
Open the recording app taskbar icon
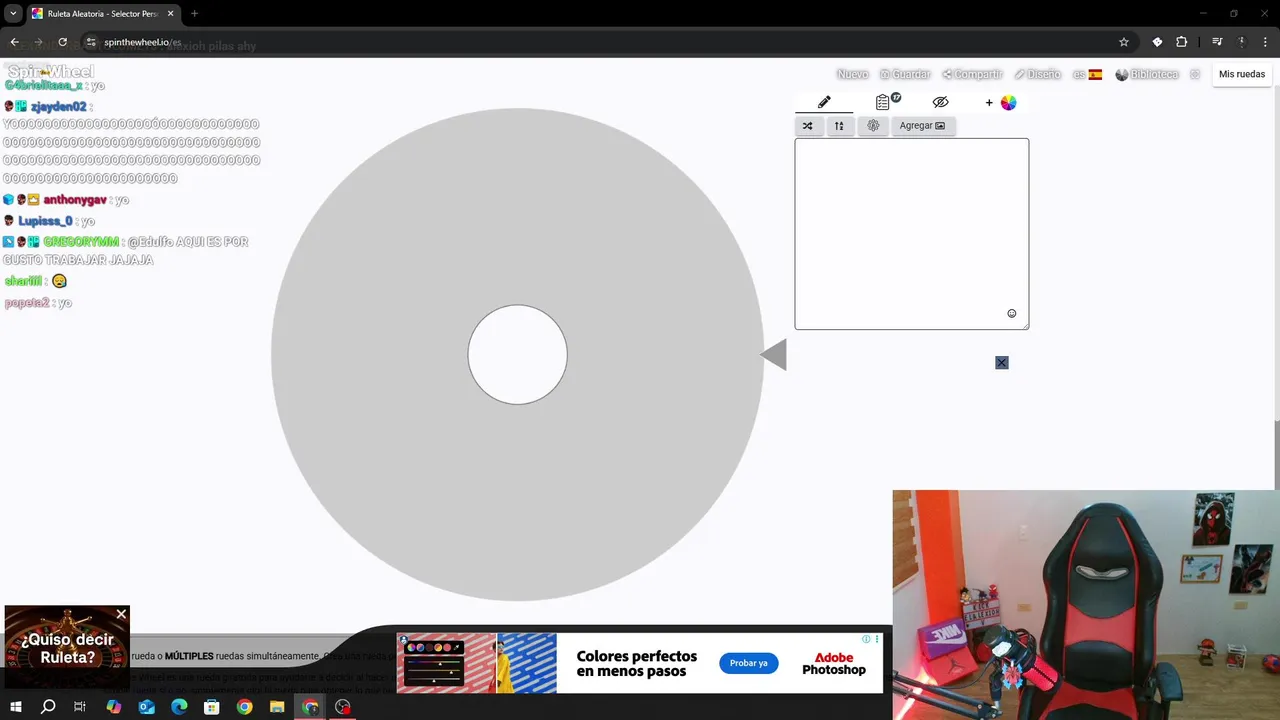(343, 707)
